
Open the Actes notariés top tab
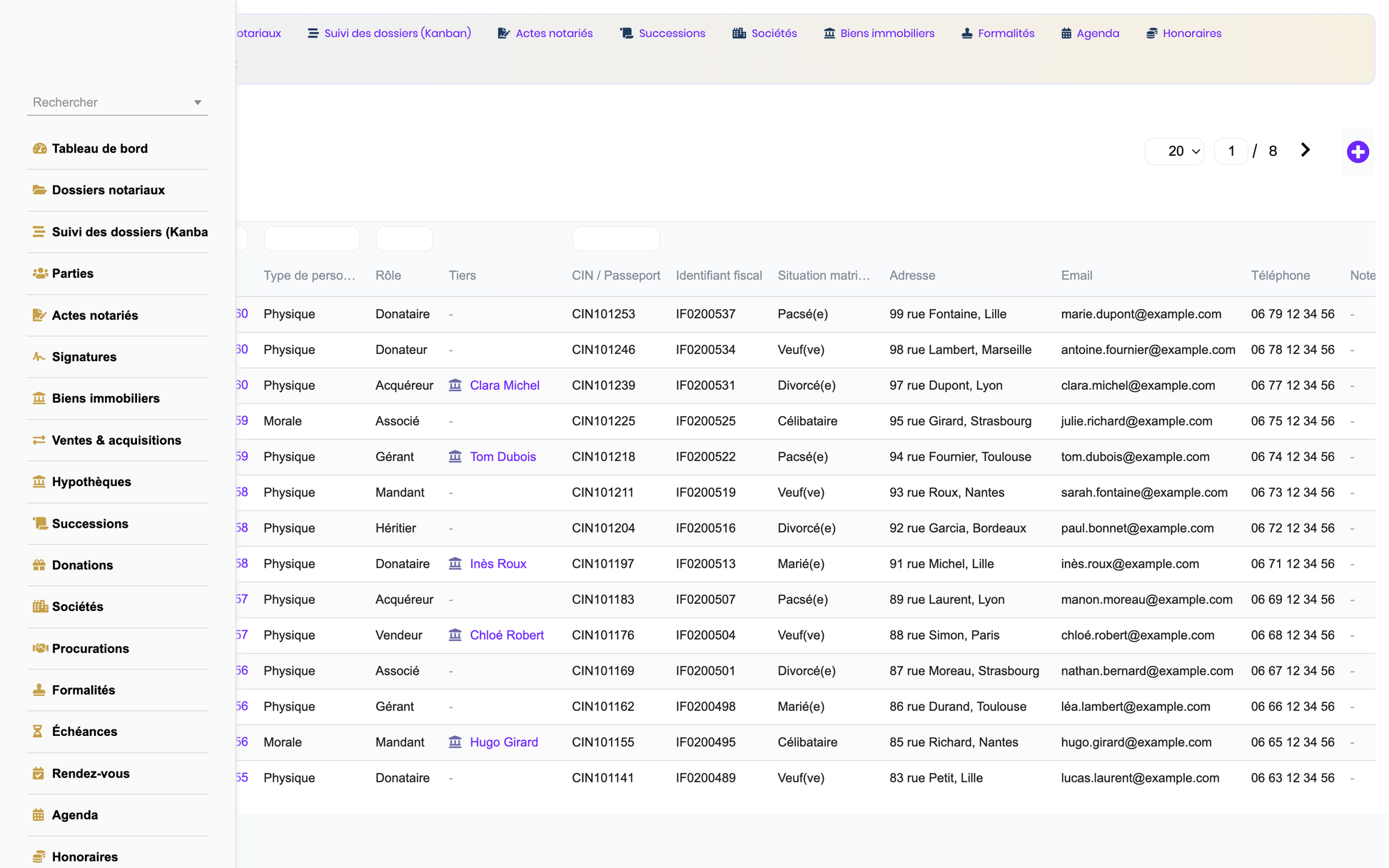(x=545, y=34)
